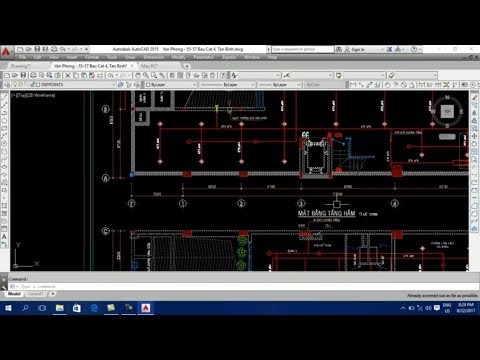This screenshot has height=360, width=480.
Task: Switch to the Drawing1 file tab
Action: point(21,66)
